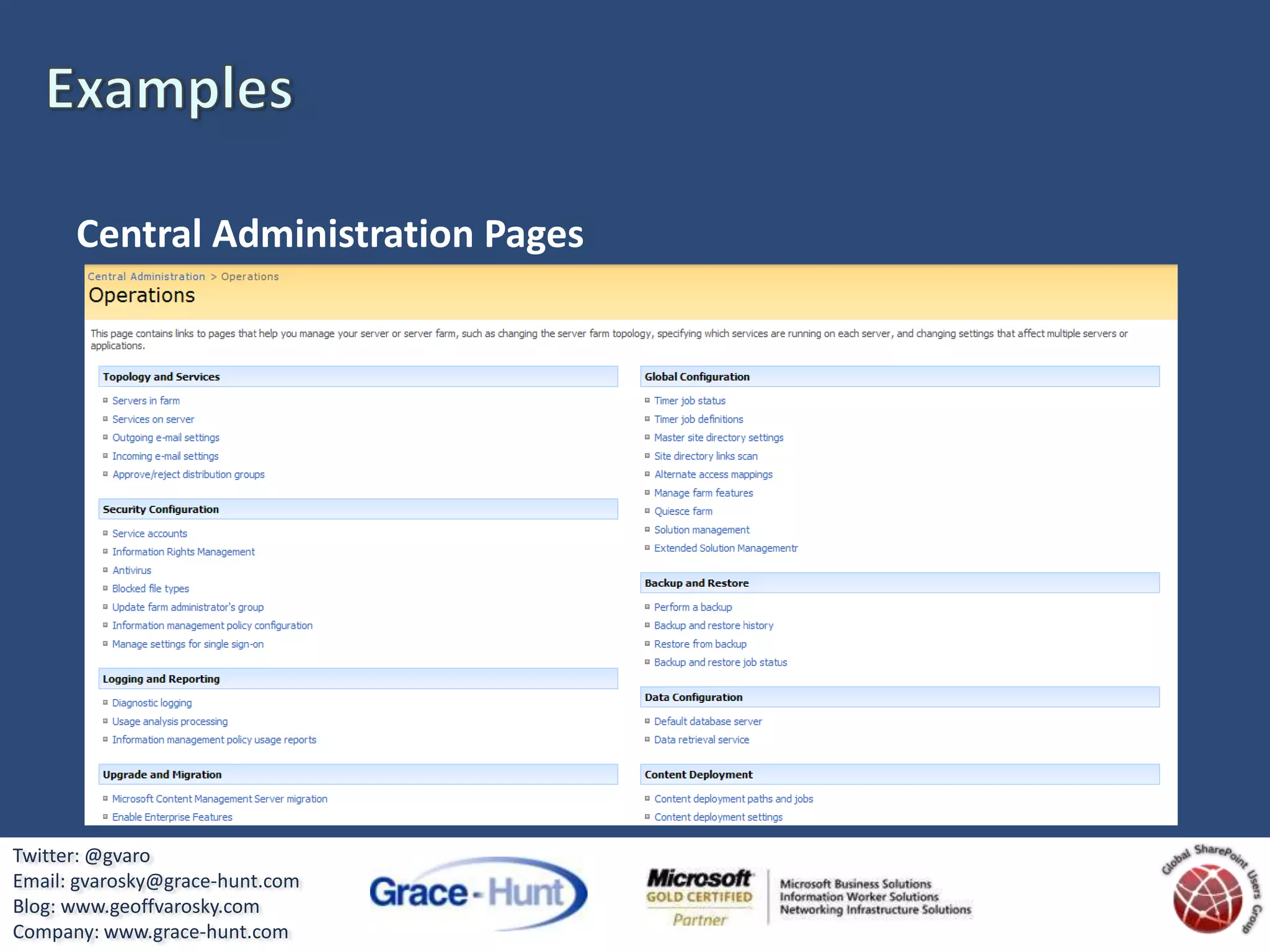Open Manage settings for single sign-on
The image size is (1270, 952).
pyautogui.click(x=188, y=644)
